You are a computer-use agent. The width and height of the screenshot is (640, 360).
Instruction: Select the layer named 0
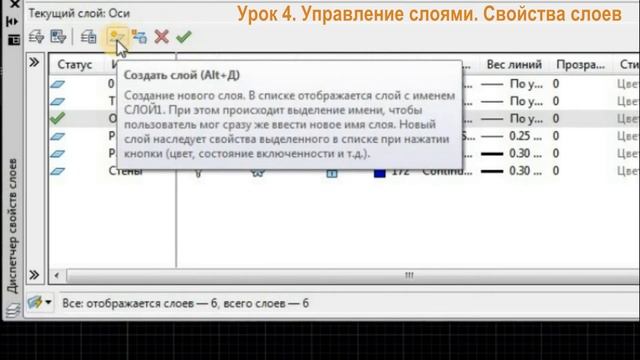click(111, 84)
